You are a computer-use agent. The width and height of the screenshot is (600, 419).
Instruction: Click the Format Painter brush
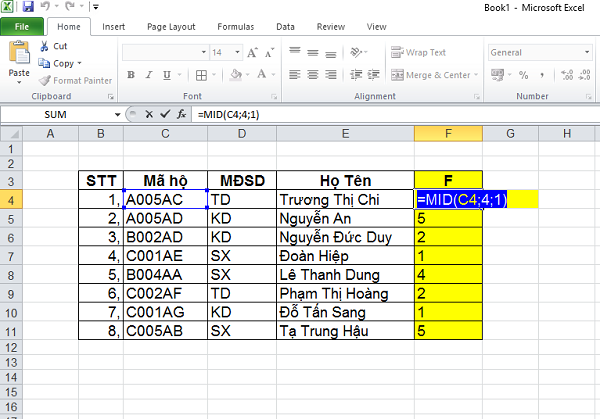coord(44,80)
